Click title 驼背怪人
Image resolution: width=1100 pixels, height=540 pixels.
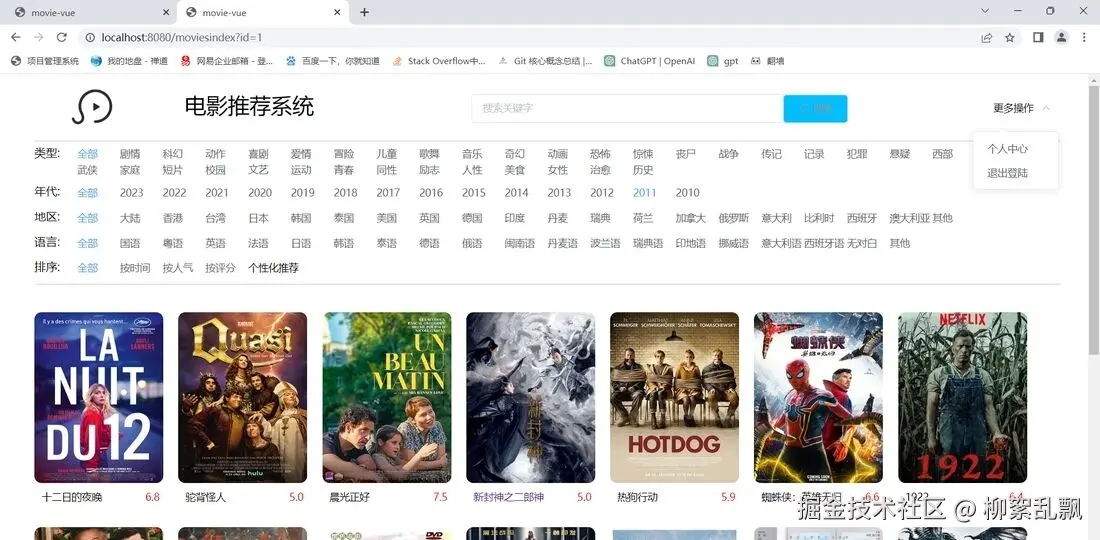click(x=206, y=497)
